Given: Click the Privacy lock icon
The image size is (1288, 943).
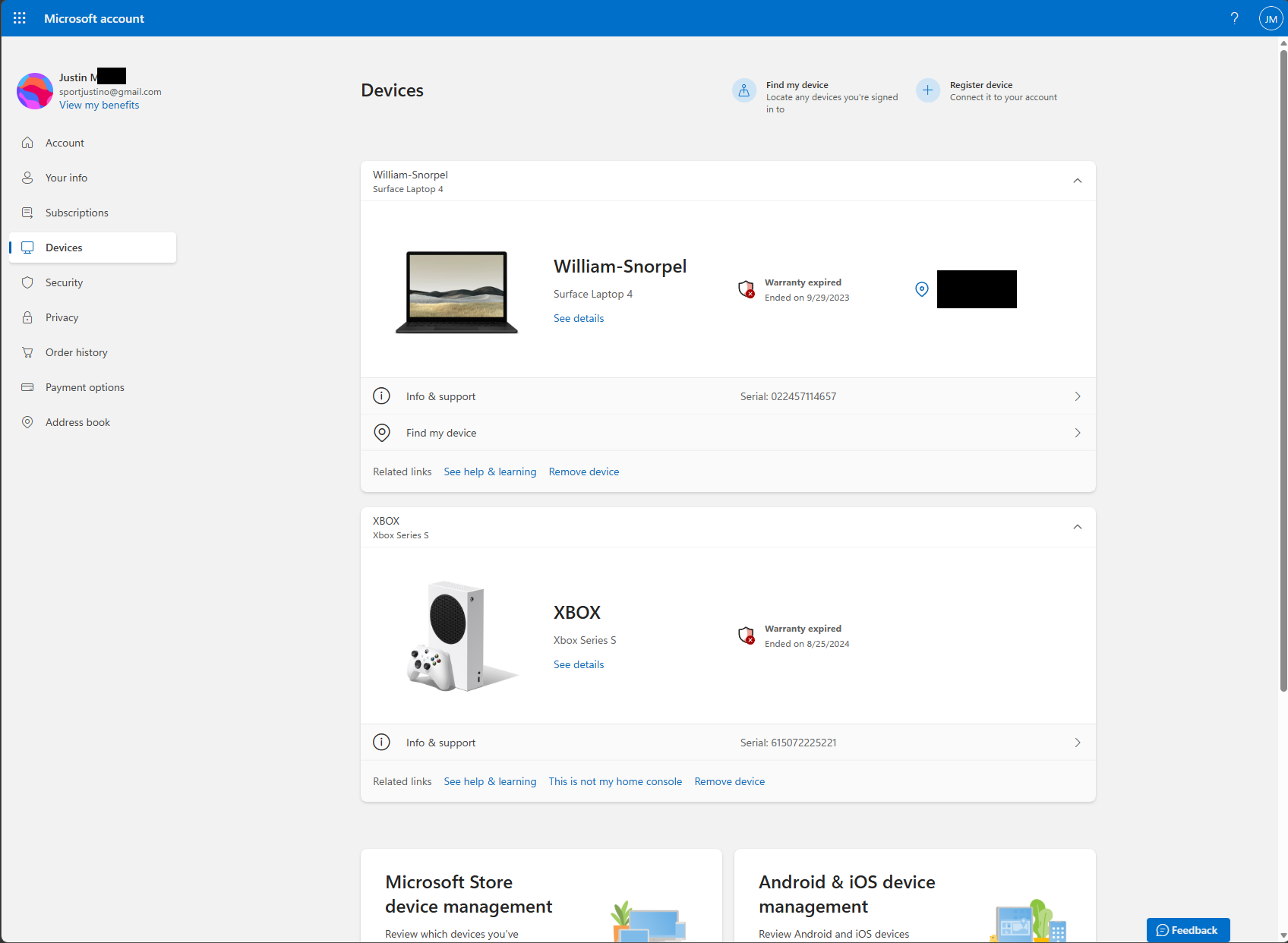Looking at the screenshot, I should point(27,317).
